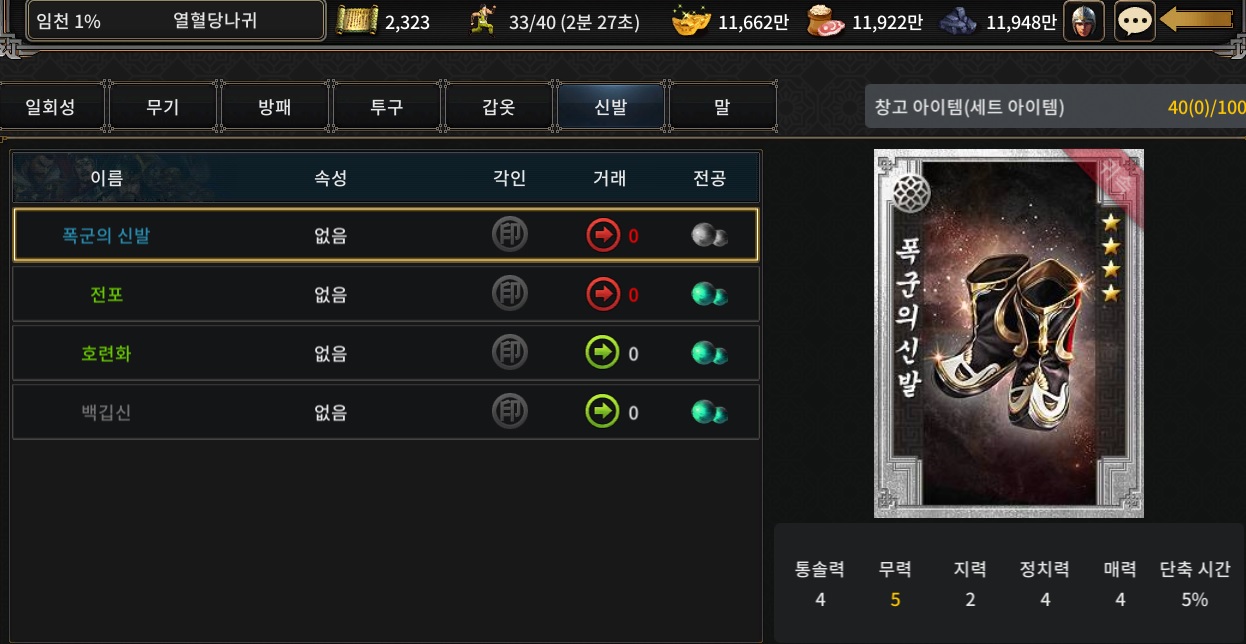The width and height of the screenshot is (1246, 644).
Task: Click the gold ingot resource icon
Action: click(691, 20)
